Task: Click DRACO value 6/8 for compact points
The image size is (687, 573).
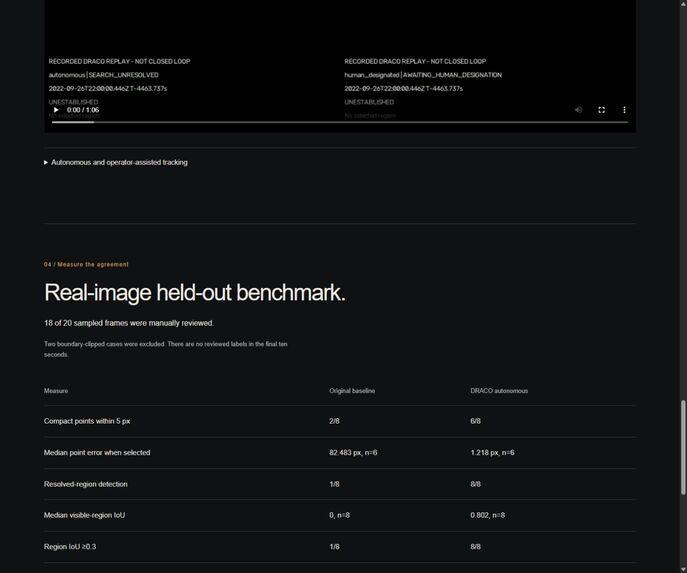Action: coord(475,421)
